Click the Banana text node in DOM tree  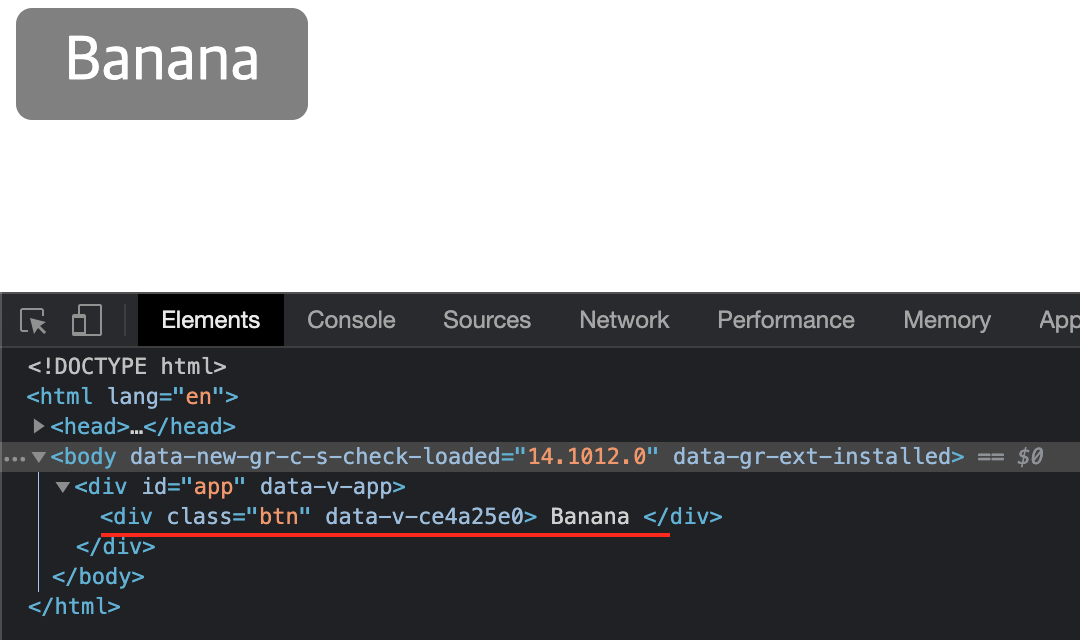[x=590, y=517]
